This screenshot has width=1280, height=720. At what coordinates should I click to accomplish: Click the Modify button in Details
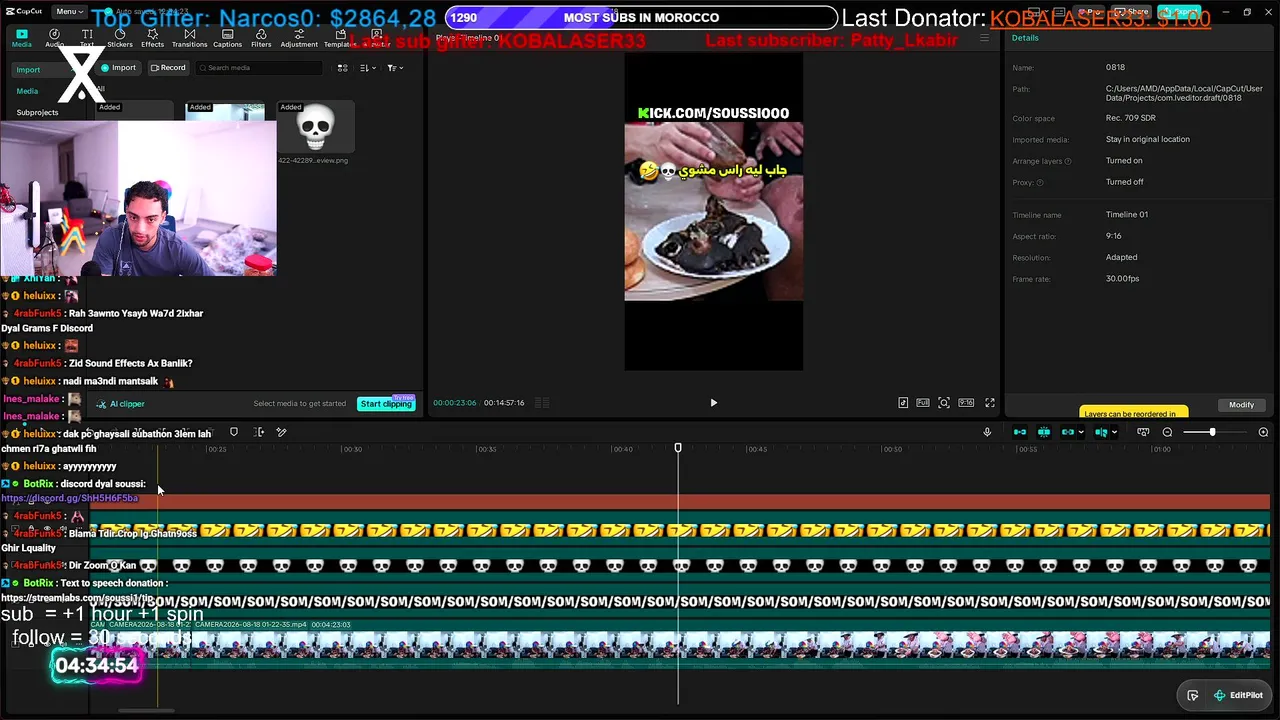pos(1241,405)
